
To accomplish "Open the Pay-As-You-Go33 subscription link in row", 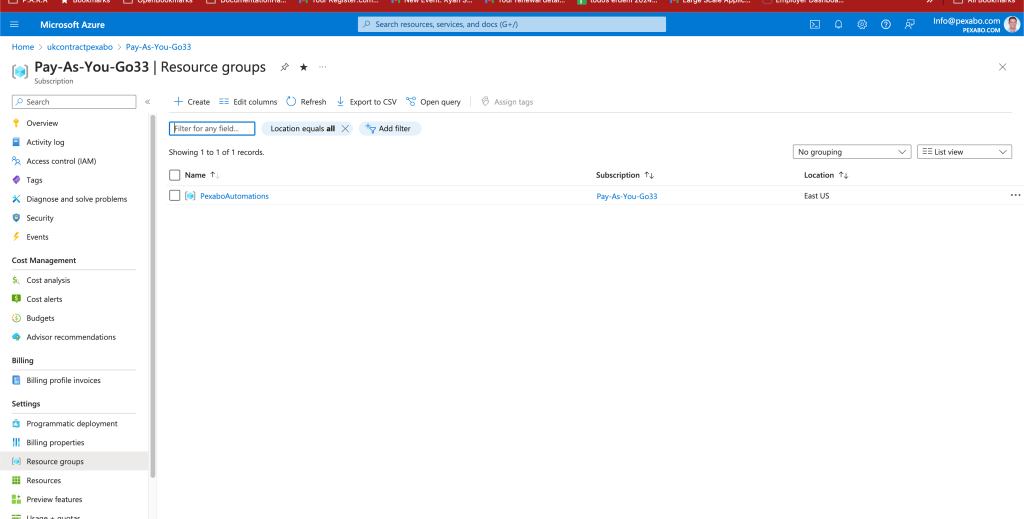I will coord(627,196).
